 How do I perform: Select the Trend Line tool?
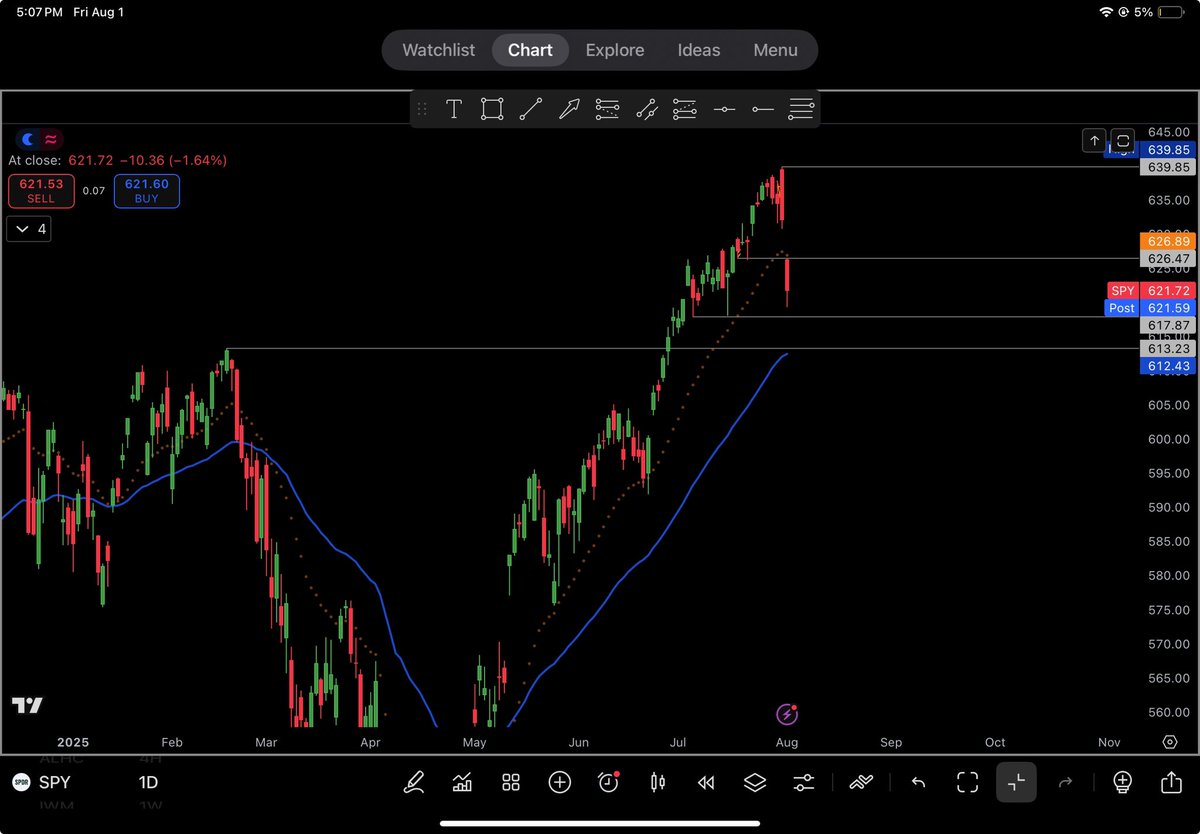pyautogui.click(x=531, y=109)
